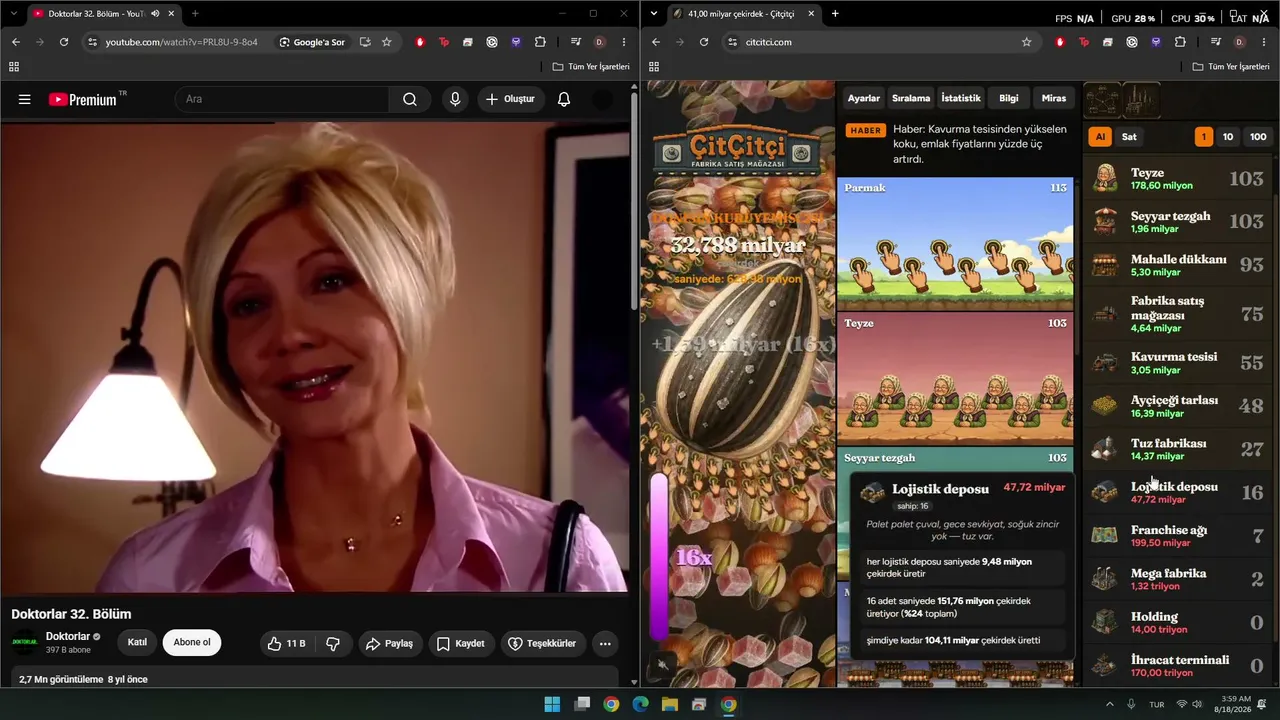This screenshot has width=1280, height=720.
Task: Click the YouTube search magnifier button
Action: (410, 99)
